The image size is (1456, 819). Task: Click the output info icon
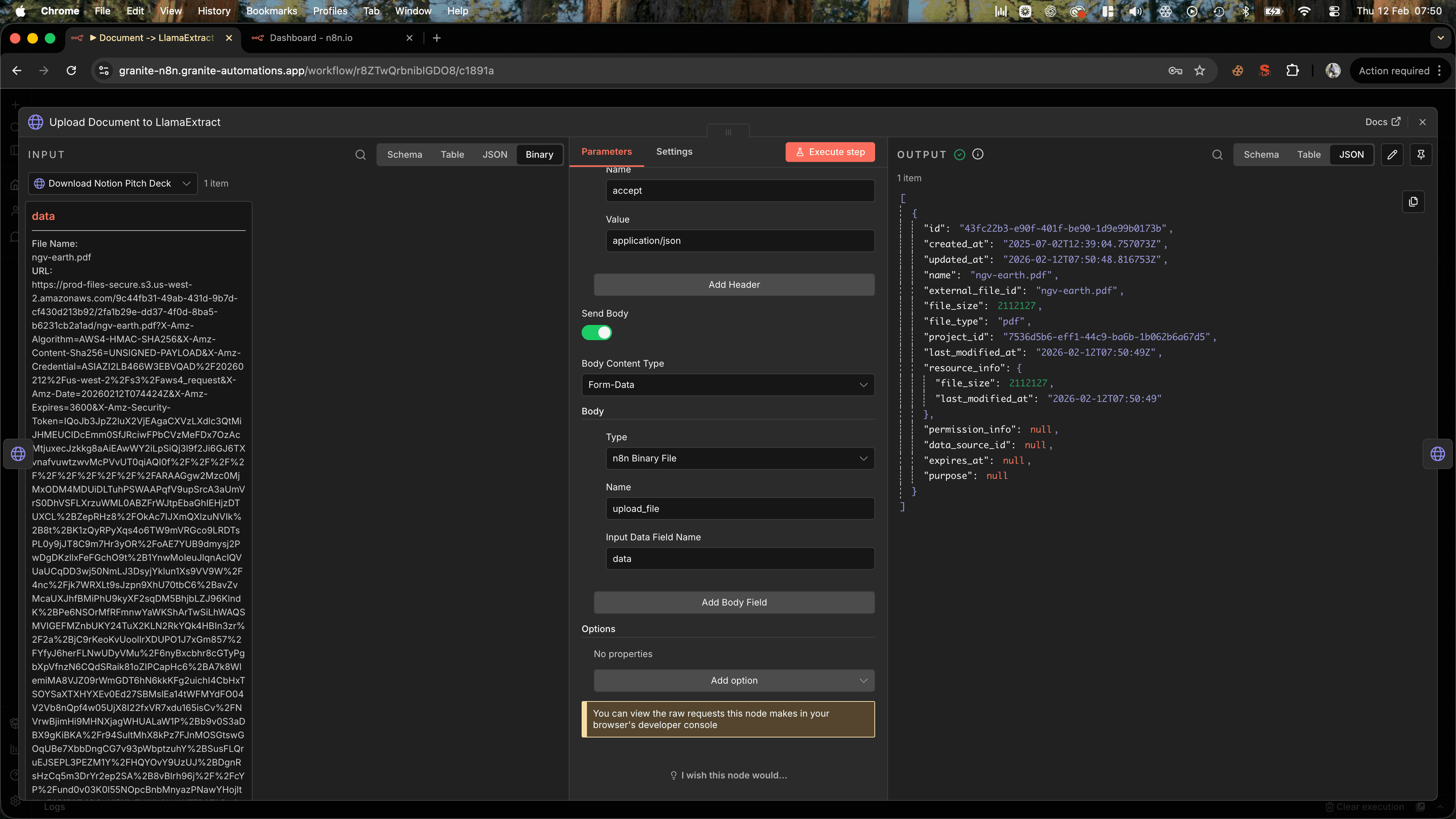click(978, 154)
